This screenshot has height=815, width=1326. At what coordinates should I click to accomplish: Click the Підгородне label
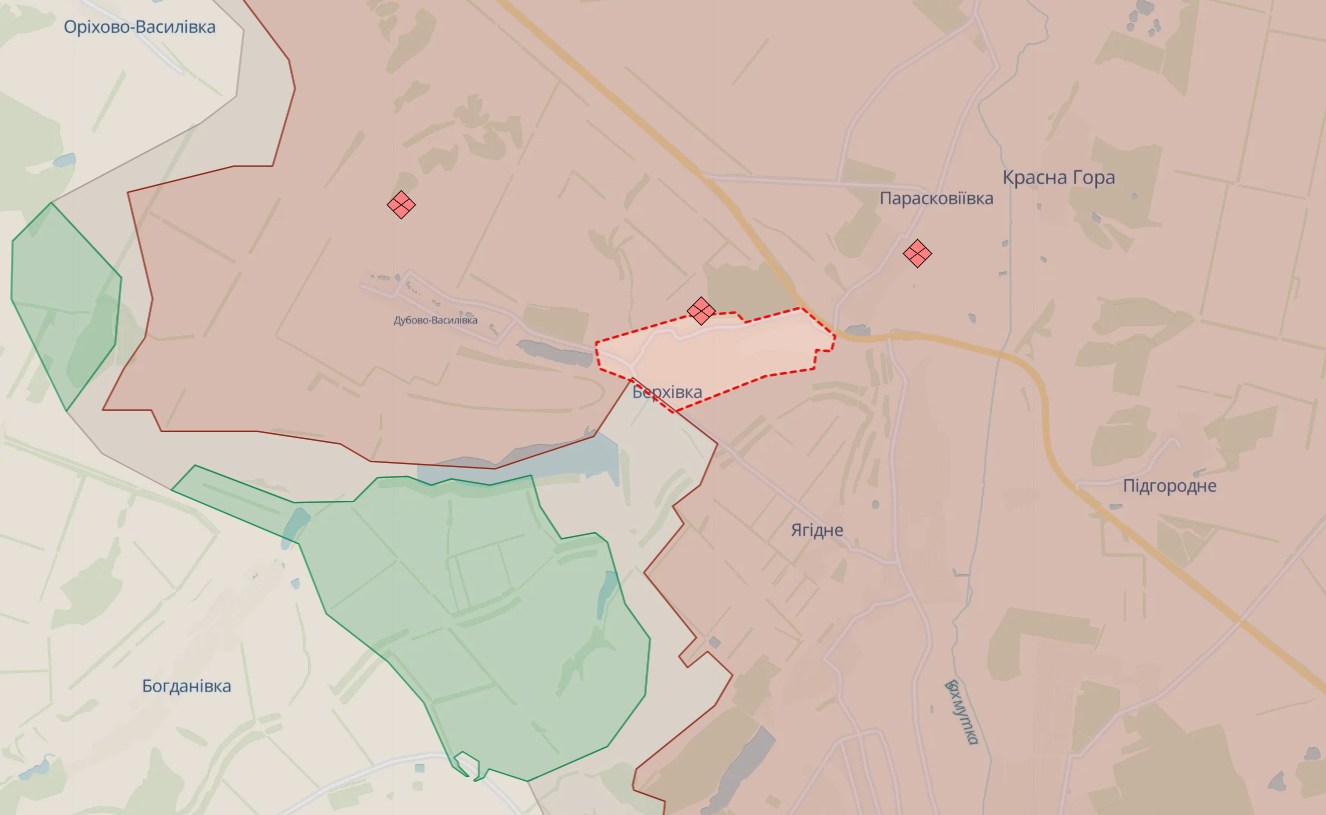[1170, 486]
